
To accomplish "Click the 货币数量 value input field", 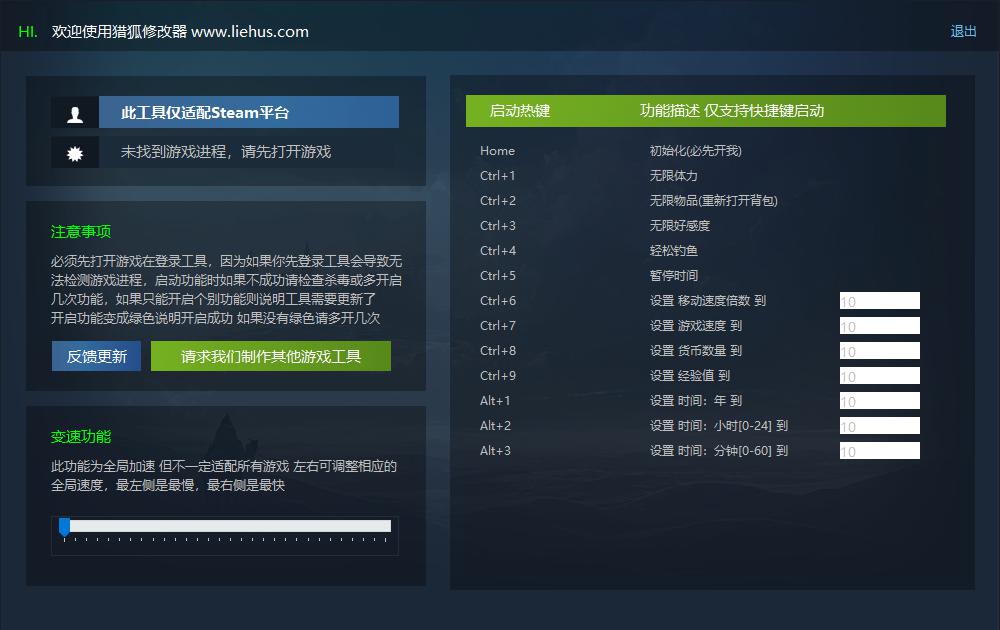I will pos(879,351).
